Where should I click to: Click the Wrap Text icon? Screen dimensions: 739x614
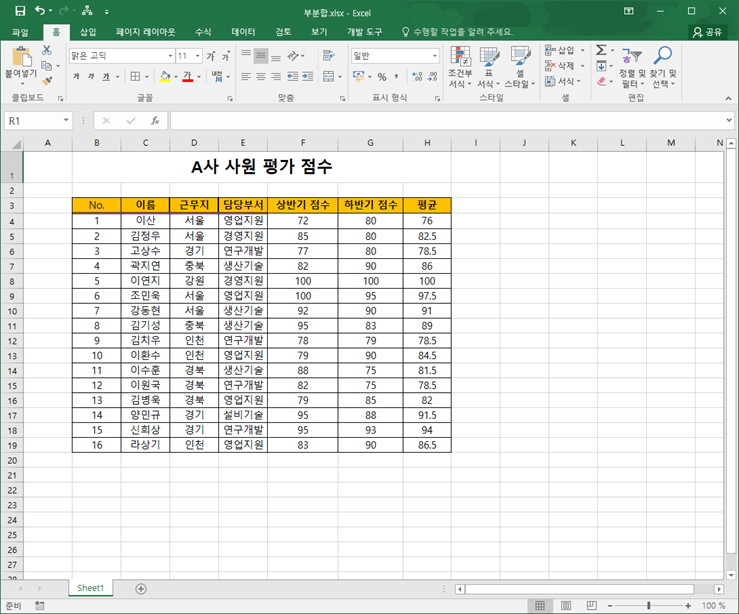[x=328, y=56]
